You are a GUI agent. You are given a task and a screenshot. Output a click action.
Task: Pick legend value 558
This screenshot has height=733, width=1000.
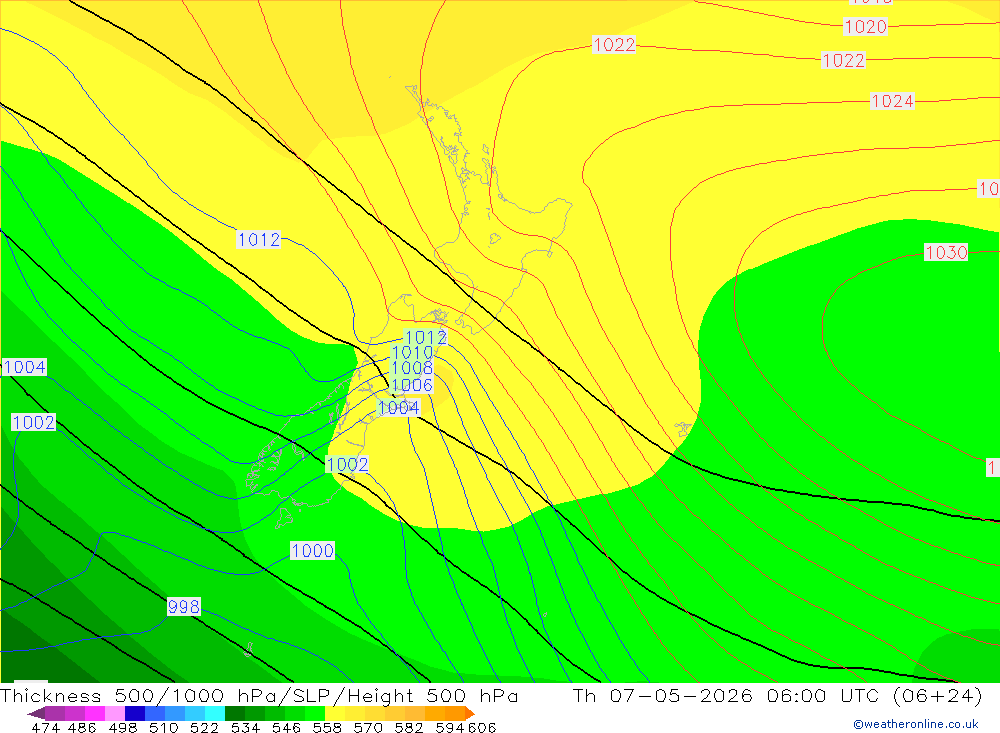(x=327, y=727)
